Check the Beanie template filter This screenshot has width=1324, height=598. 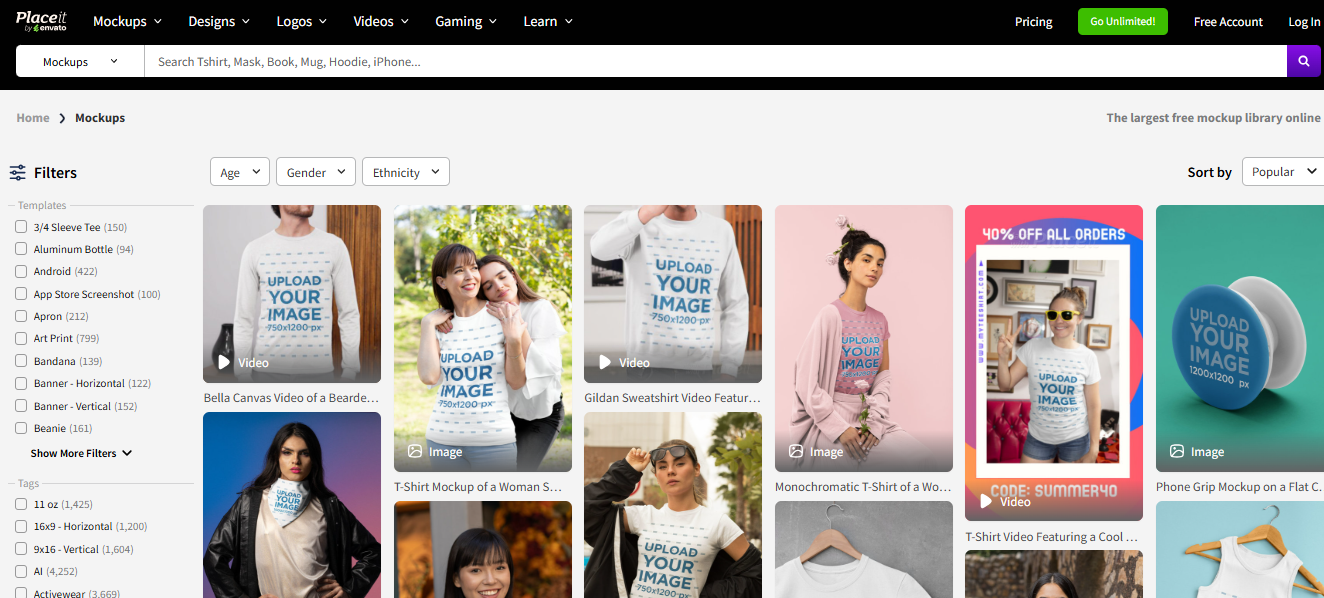tap(20, 428)
